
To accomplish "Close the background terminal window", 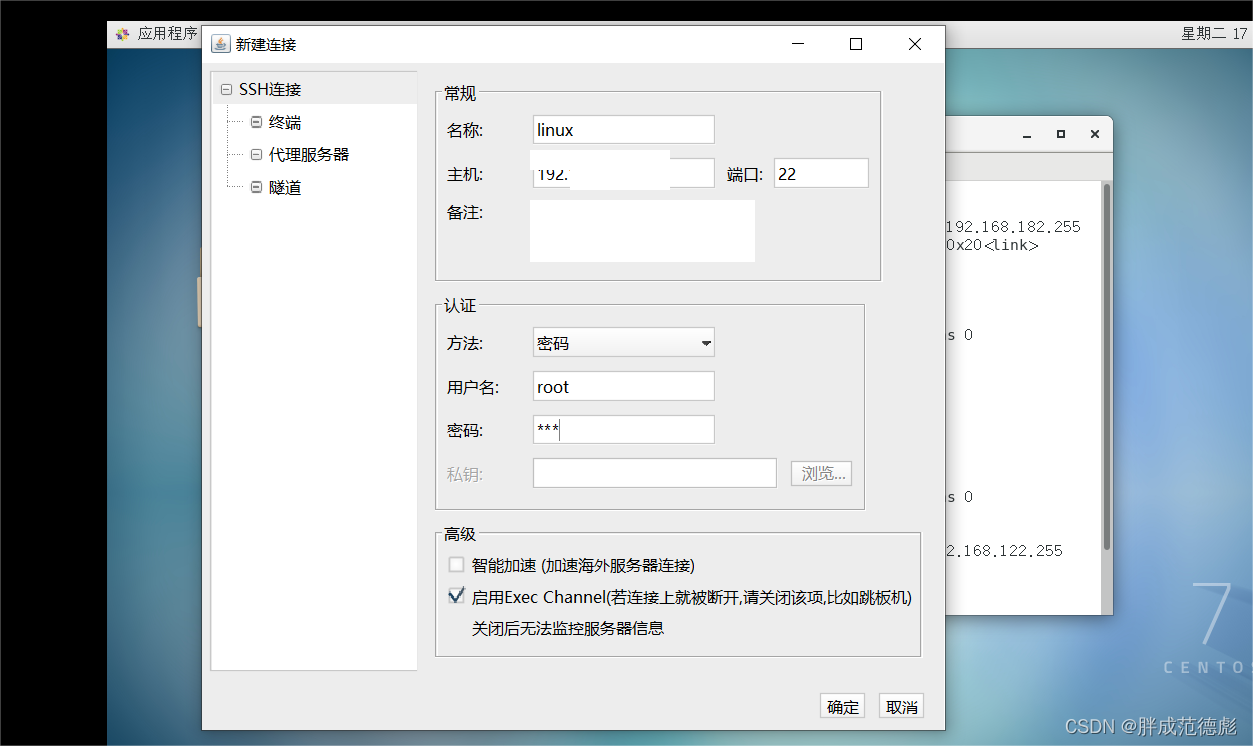I will tap(1095, 134).
